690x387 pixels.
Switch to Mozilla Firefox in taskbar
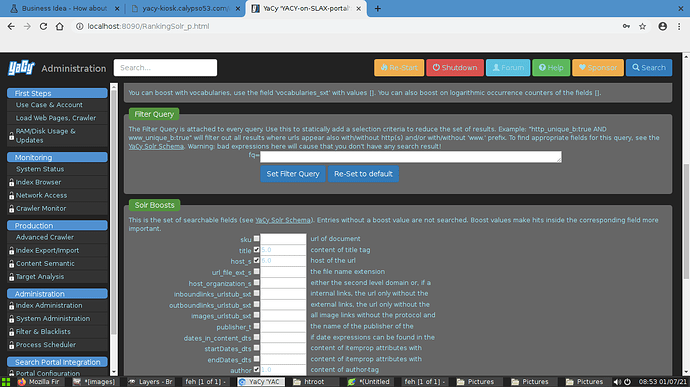pos(39,382)
